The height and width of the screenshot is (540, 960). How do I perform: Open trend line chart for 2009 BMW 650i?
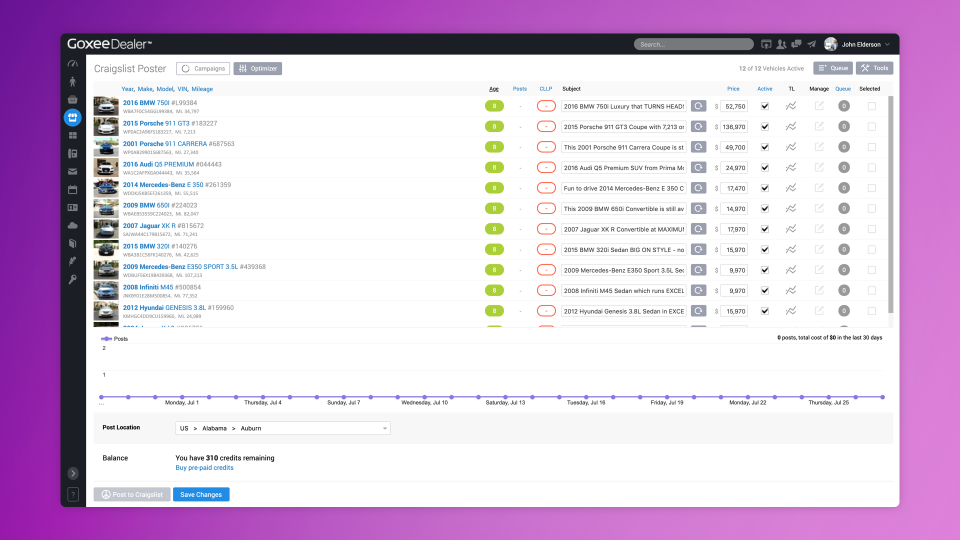(791, 208)
